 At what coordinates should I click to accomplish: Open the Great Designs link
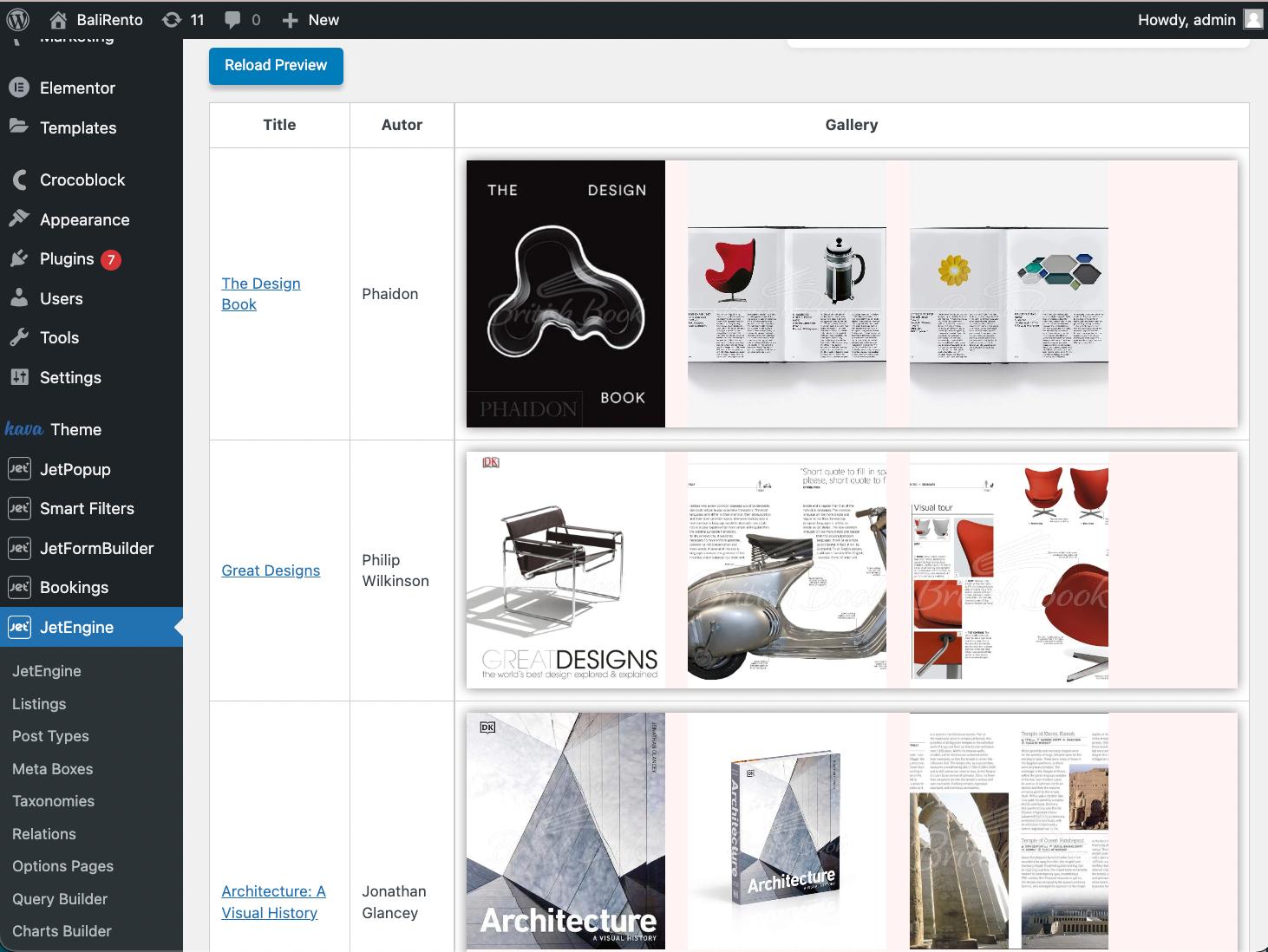tap(271, 571)
